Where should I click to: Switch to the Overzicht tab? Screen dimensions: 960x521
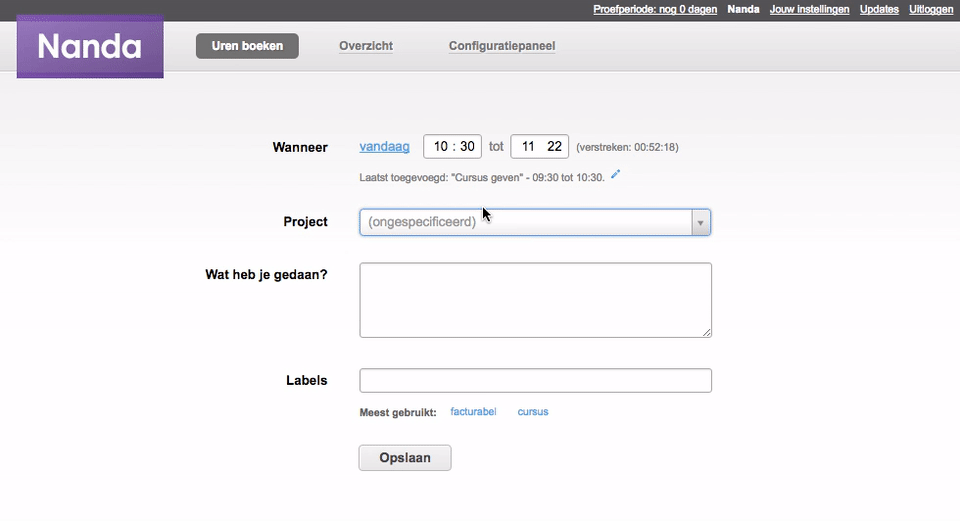[x=366, y=46]
